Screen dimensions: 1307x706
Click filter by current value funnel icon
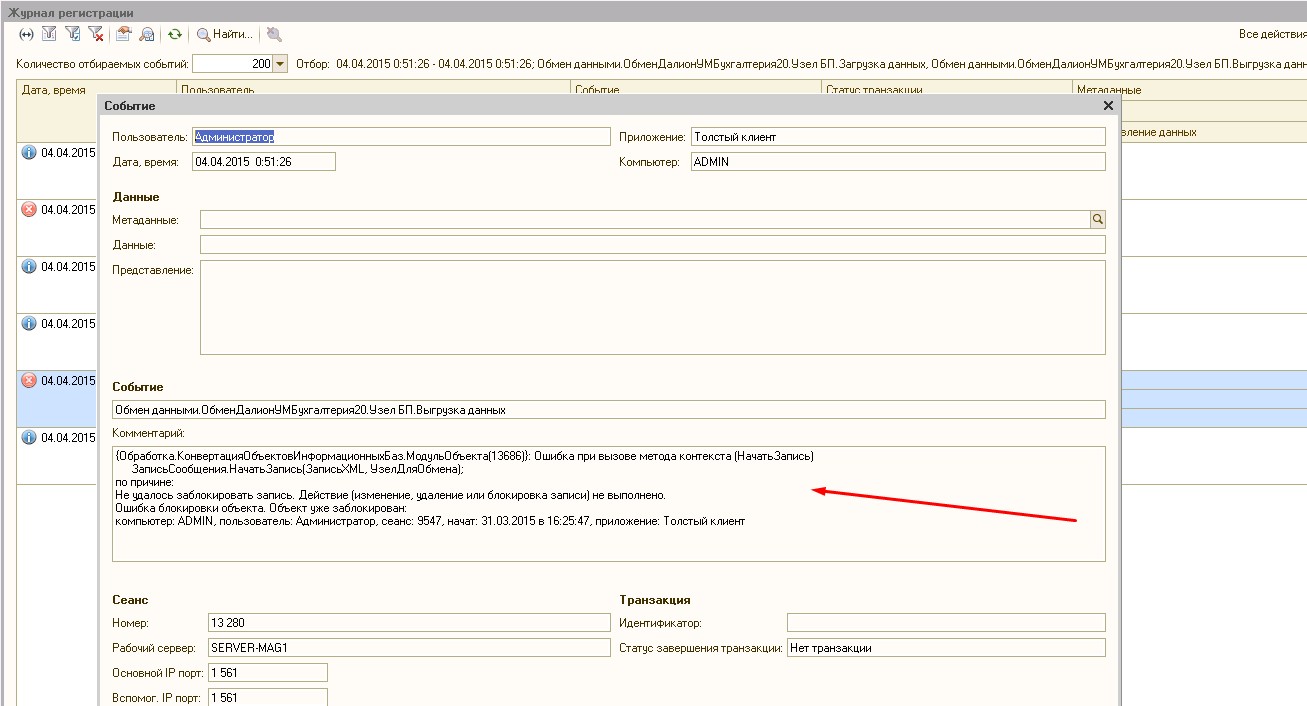point(73,34)
